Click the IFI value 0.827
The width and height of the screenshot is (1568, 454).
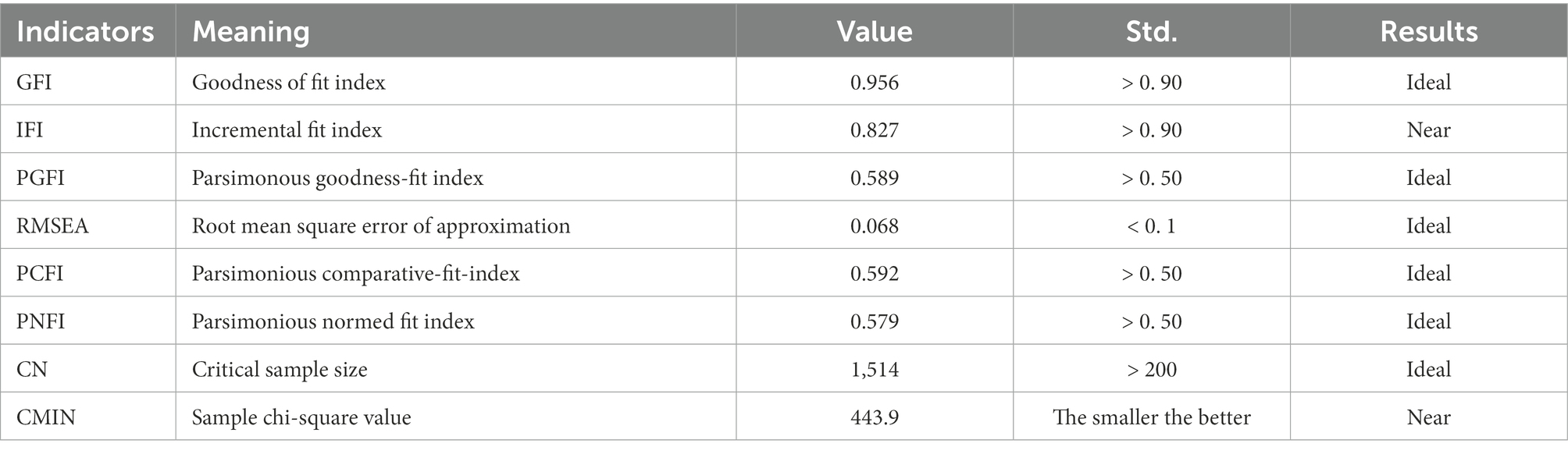click(x=875, y=130)
